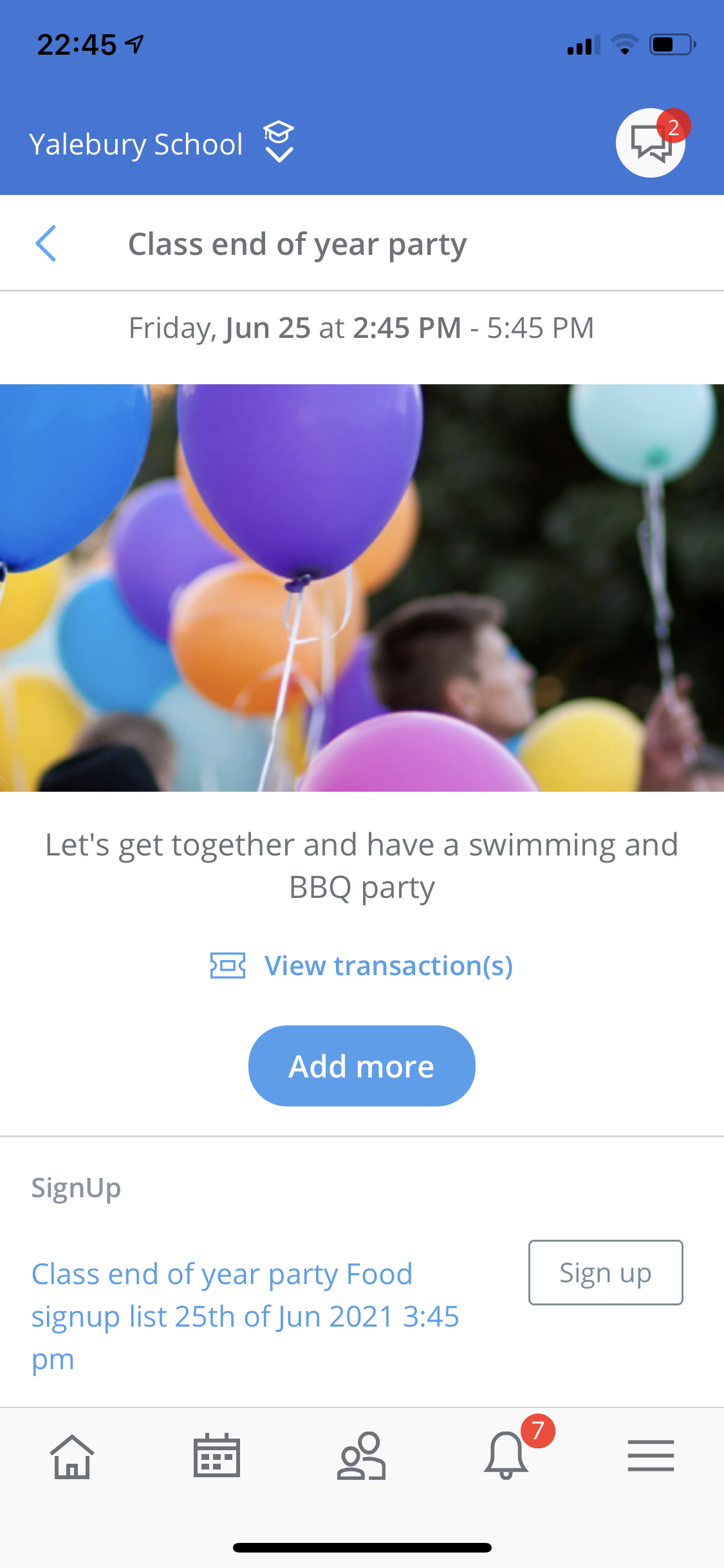Tap the ticket icon beside View transaction(s)

pyautogui.click(x=228, y=966)
